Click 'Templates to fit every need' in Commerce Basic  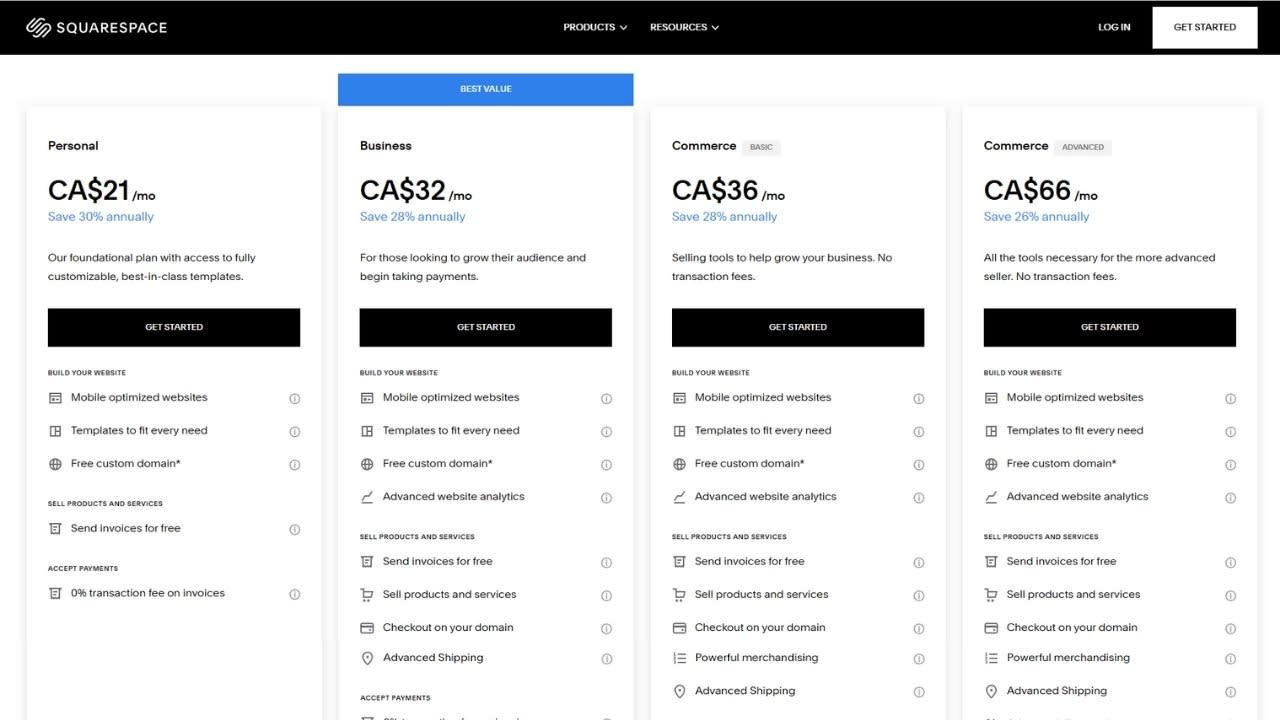(x=763, y=431)
